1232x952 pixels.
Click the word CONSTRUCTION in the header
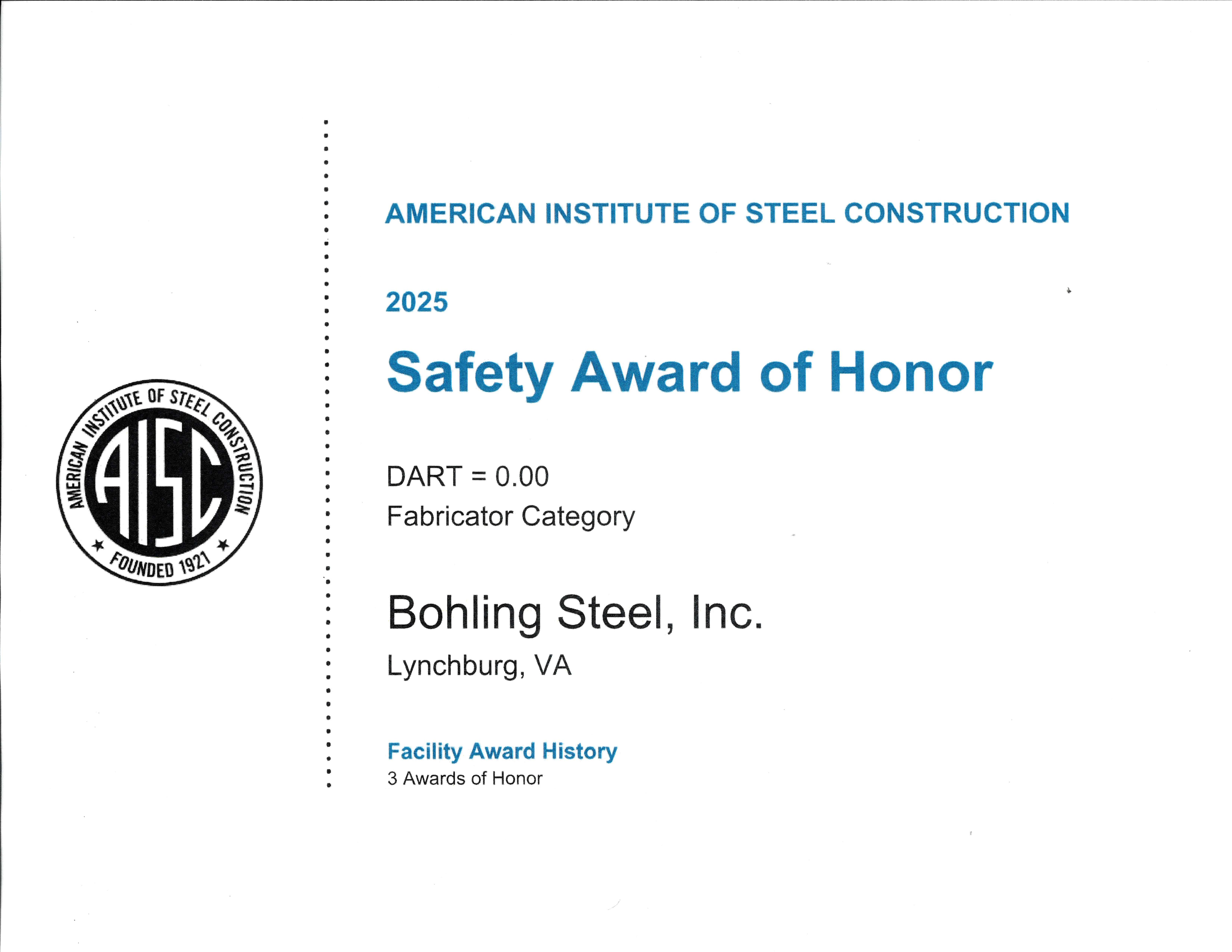click(x=957, y=213)
